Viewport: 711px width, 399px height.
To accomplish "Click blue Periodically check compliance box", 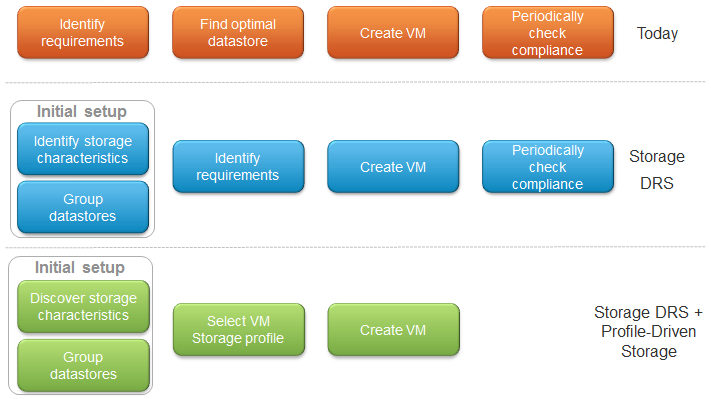I will 548,166.
